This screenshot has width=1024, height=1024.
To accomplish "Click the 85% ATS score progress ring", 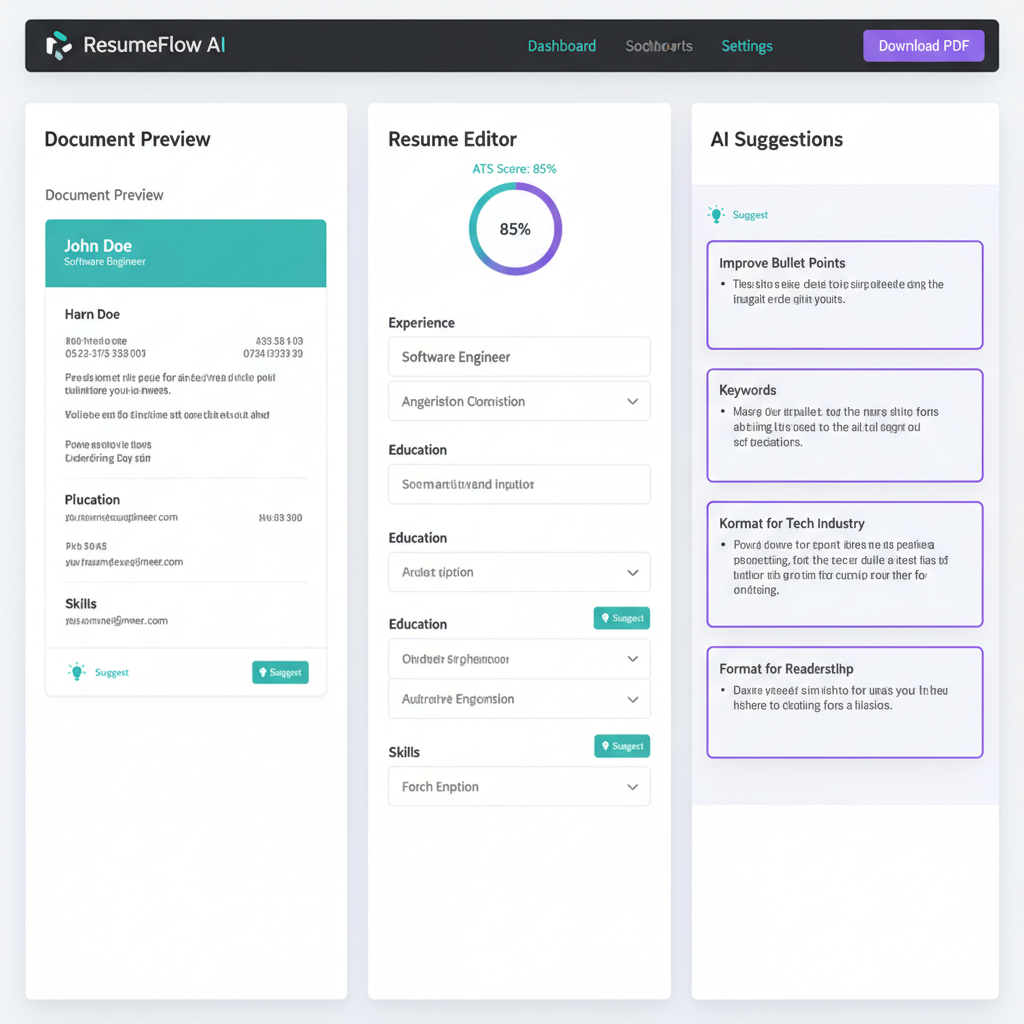I will click(514, 228).
